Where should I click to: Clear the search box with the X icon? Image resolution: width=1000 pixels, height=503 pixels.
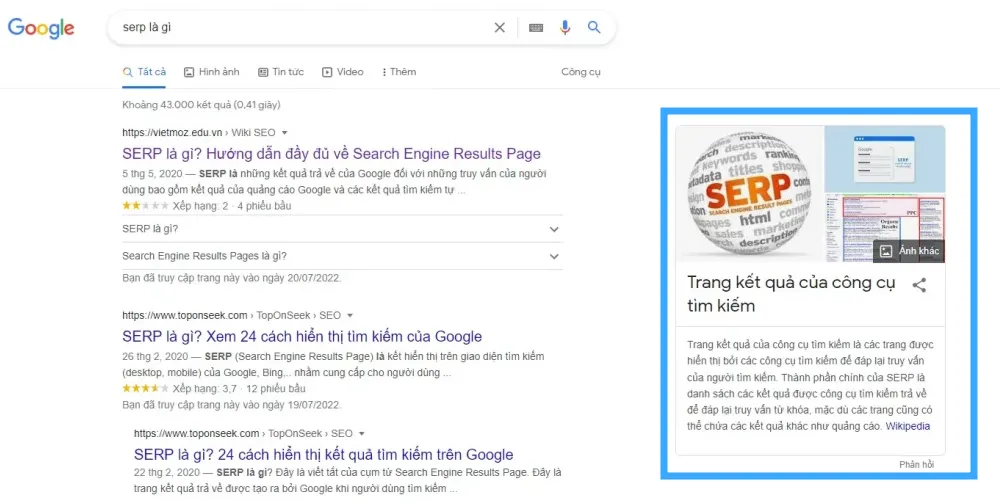[x=500, y=28]
